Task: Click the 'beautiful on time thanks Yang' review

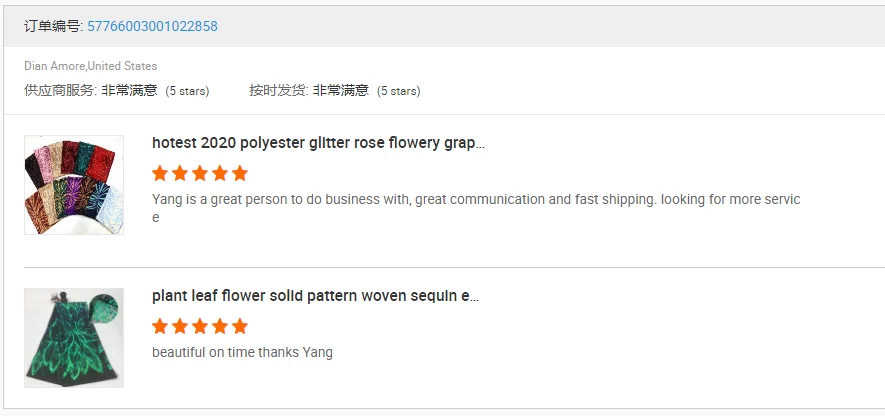Action: [242, 352]
